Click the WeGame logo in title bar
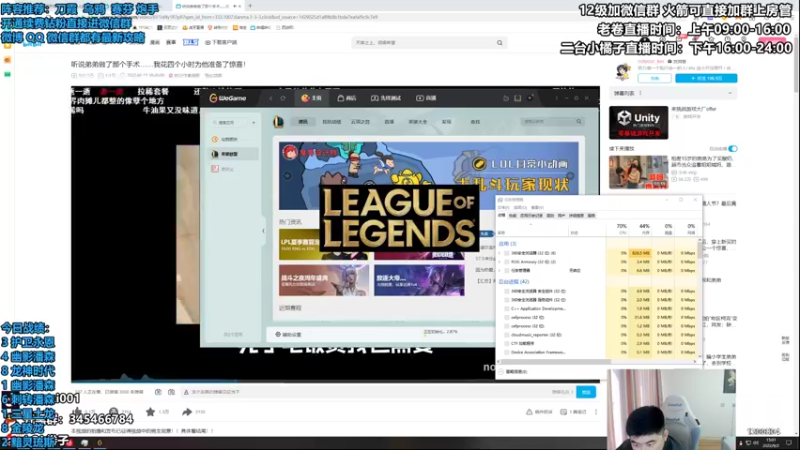The height and width of the screenshot is (450, 800). (x=228, y=98)
